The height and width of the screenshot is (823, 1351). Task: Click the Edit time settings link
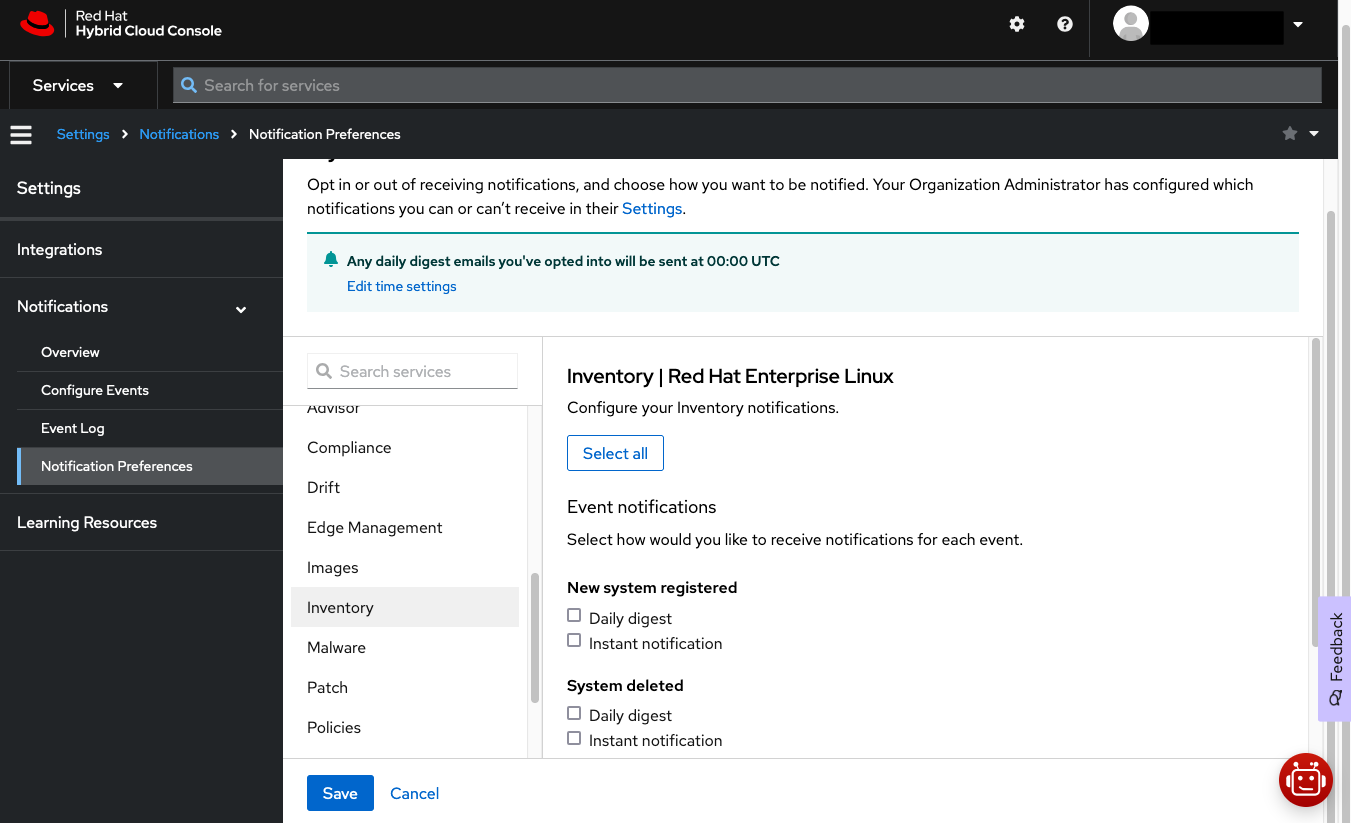click(x=401, y=286)
